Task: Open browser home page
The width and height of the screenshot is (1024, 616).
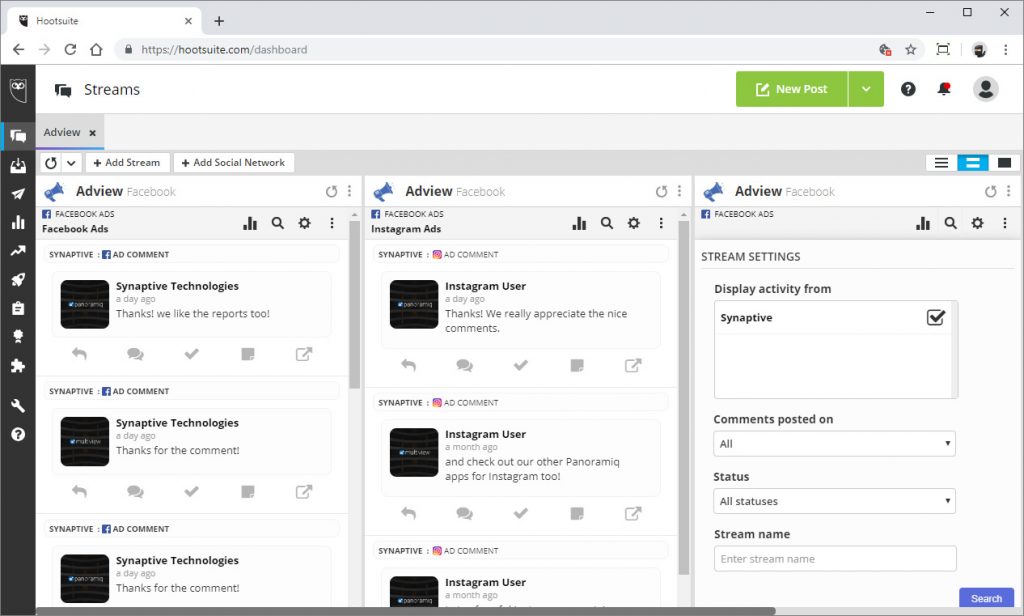Action: click(x=96, y=50)
